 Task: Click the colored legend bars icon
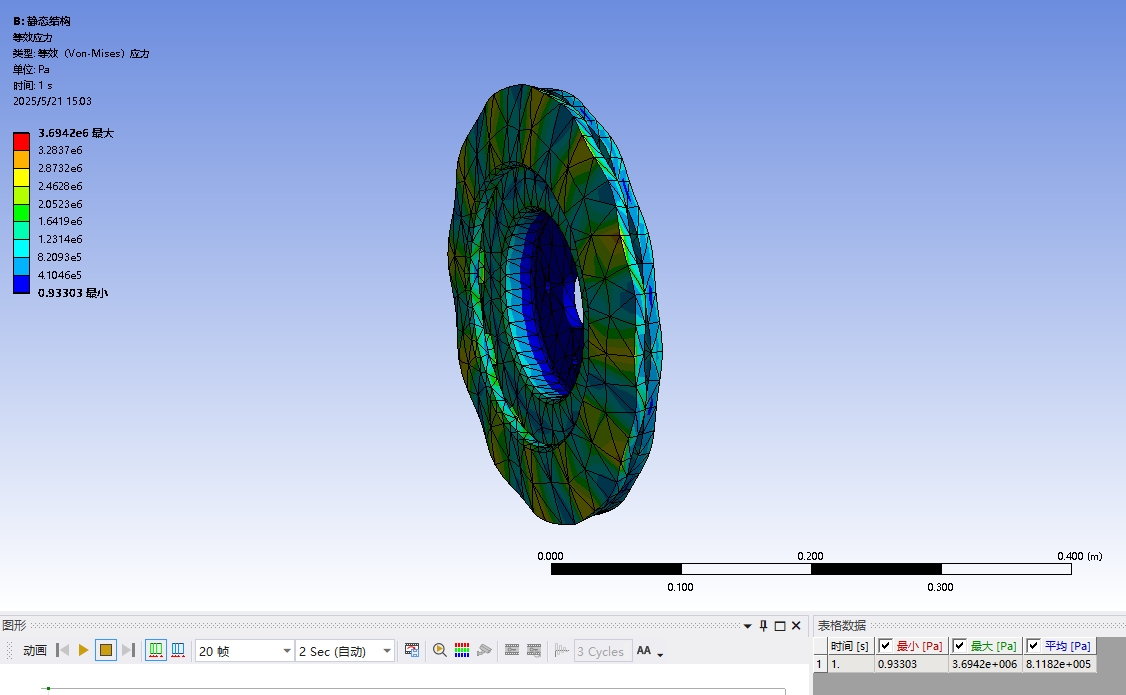pyautogui.click(x=462, y=650)
